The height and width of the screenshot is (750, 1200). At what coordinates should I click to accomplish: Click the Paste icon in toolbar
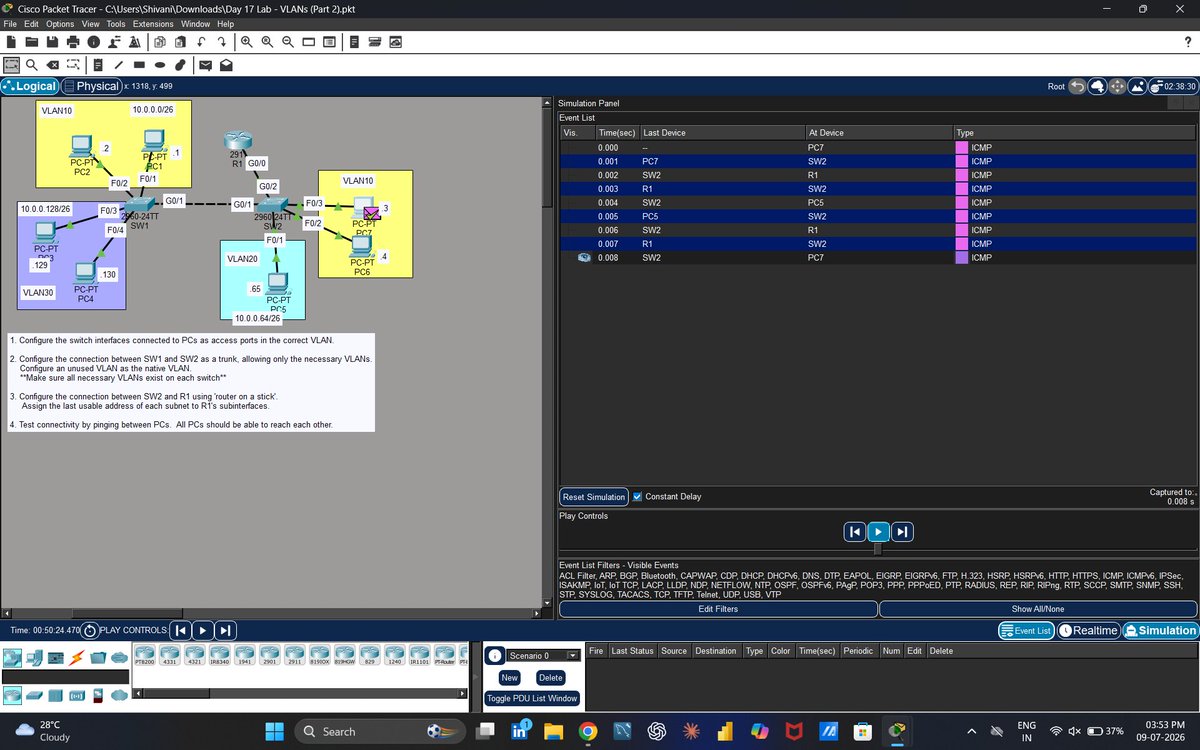coord(180,42)
